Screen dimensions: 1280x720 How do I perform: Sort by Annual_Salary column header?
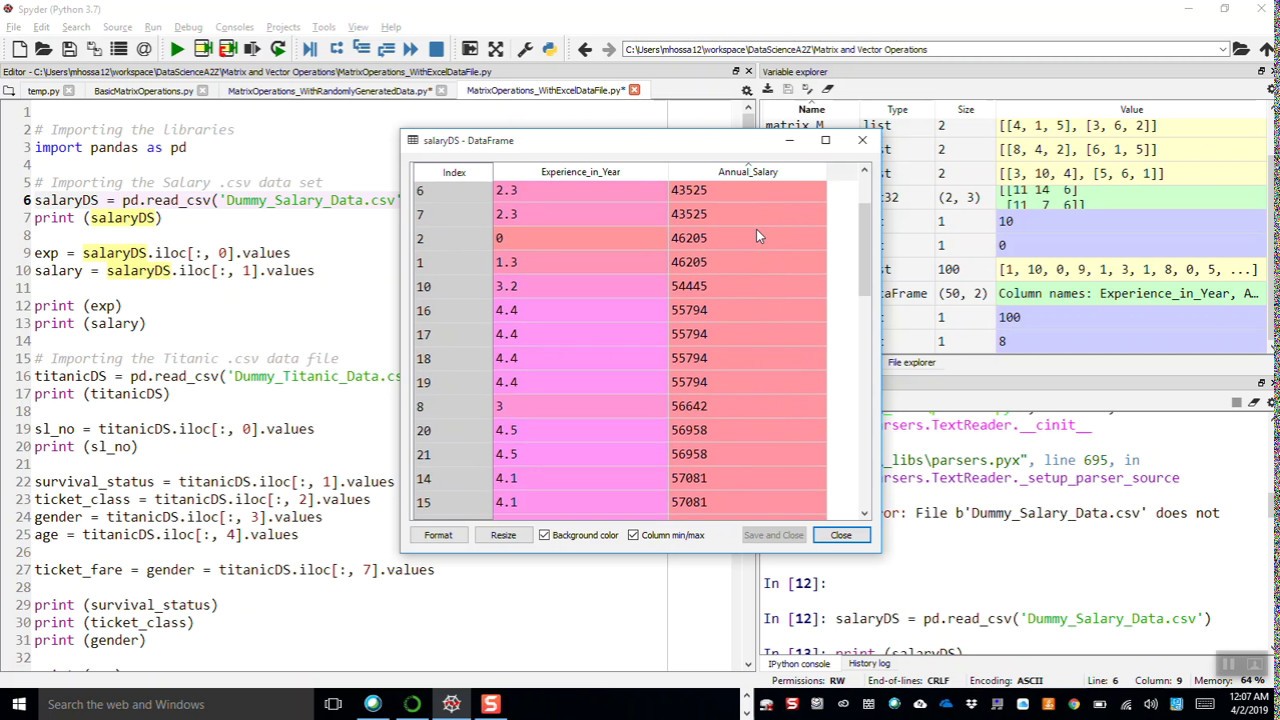coord(747,172)
